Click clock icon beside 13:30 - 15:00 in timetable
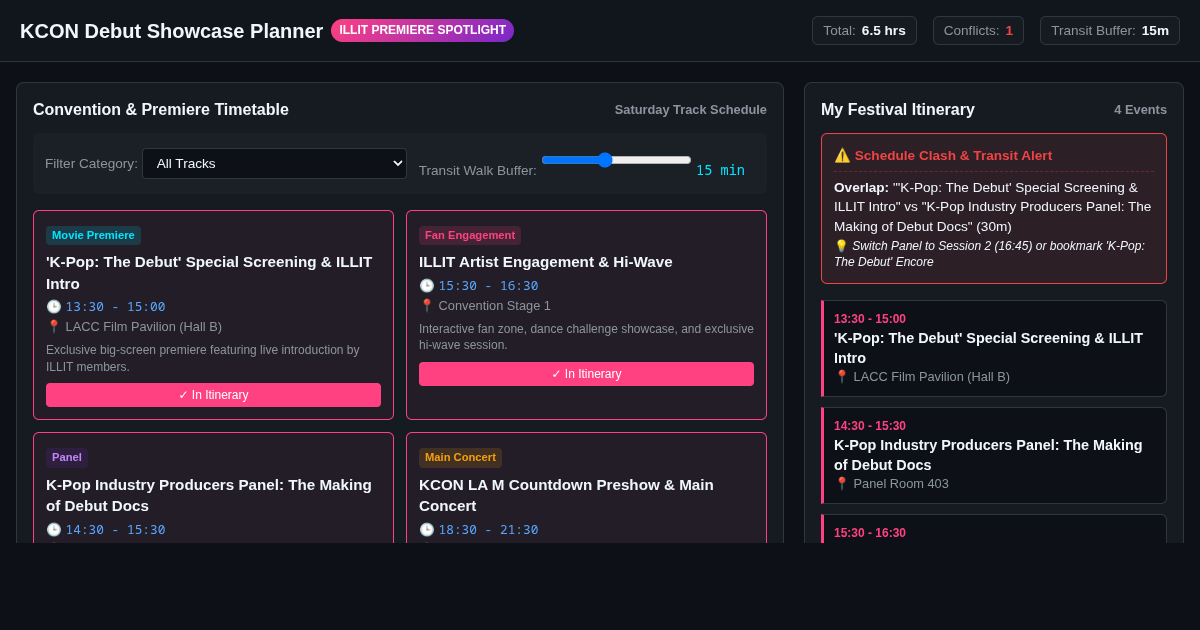Image resolution: width=1200 pixels, height=630 pixels. pyautogui.click(x=54, y=307)
